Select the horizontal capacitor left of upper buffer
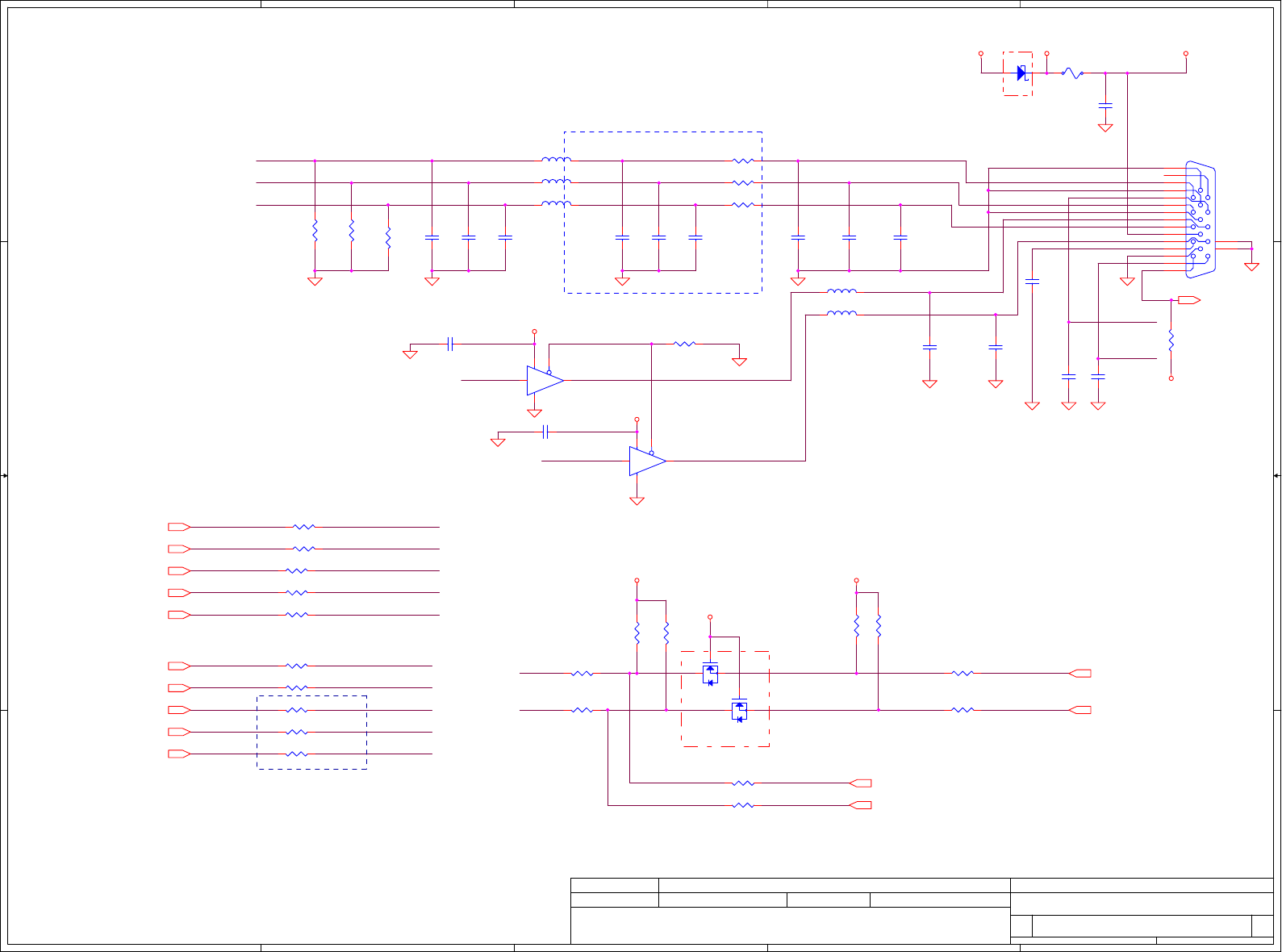Image resolution: width=1282 pixels, height=952 pixels. click(x=450, y=344)
